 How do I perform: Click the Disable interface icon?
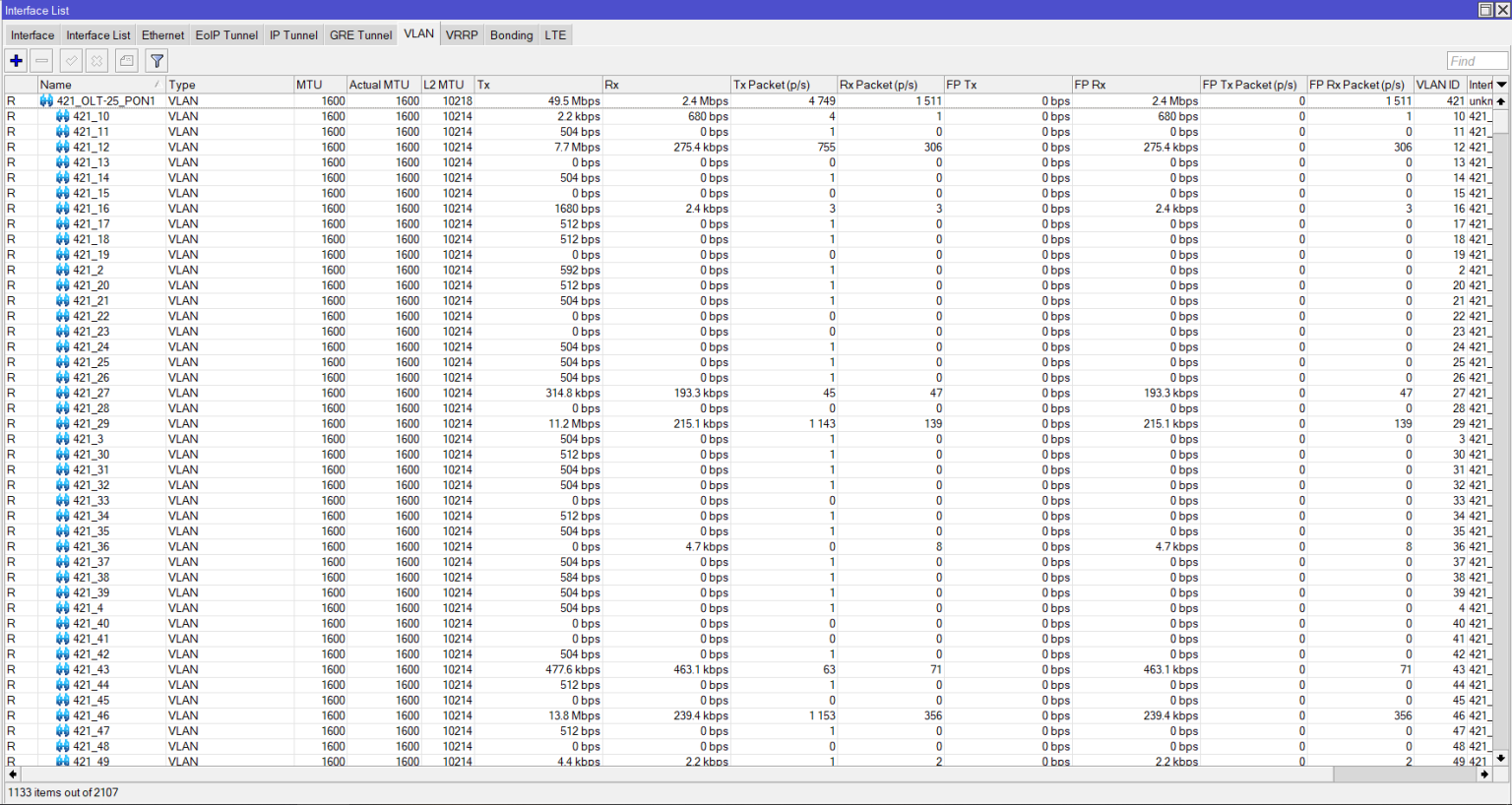(95, 60)
